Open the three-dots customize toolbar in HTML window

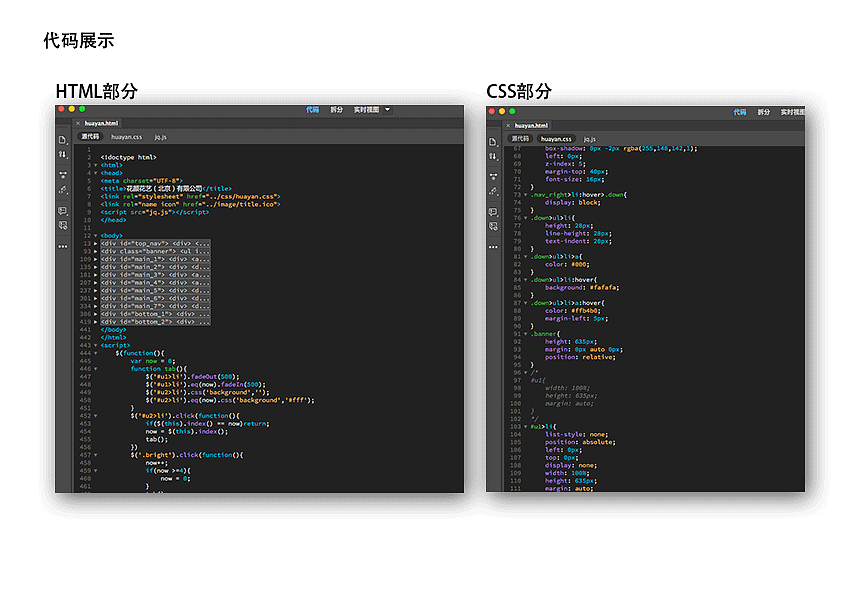pyautogui.click(x=63, y=246)
